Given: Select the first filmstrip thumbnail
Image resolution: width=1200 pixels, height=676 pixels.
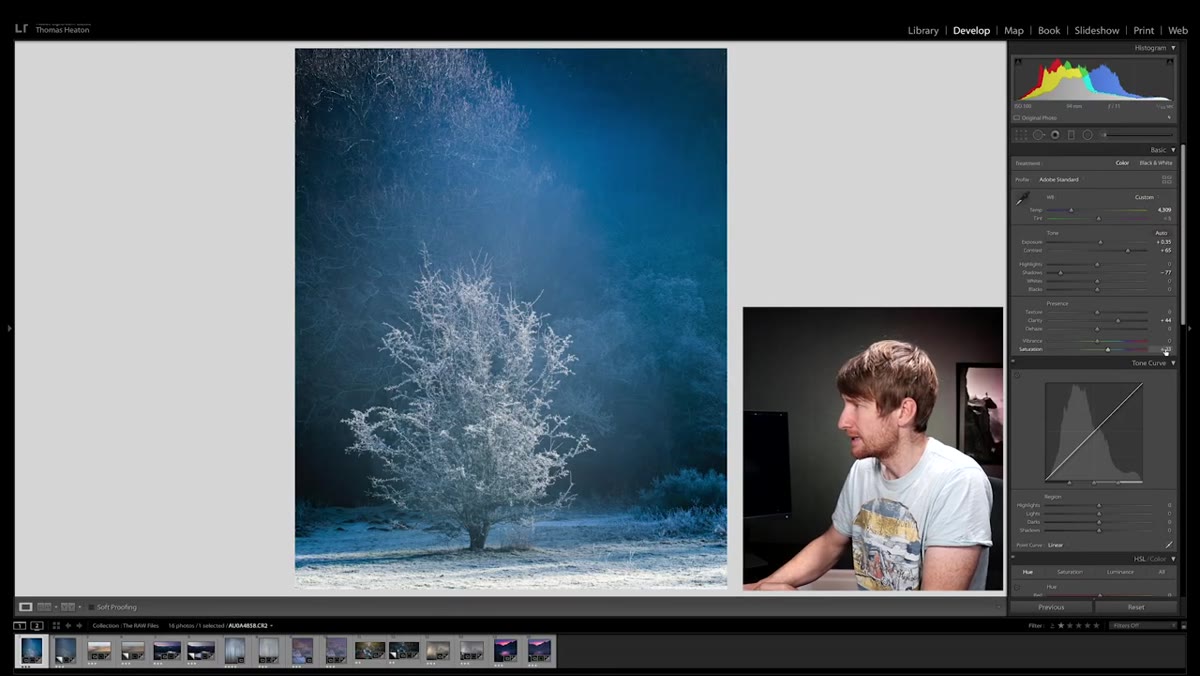Looking at the screenshot, I should 32,651.
